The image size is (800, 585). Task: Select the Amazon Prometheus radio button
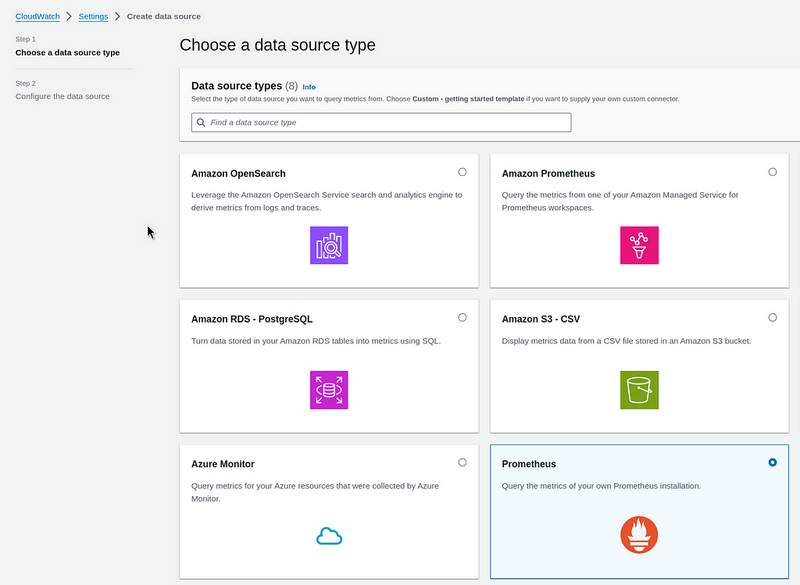(x=772, y=172)
